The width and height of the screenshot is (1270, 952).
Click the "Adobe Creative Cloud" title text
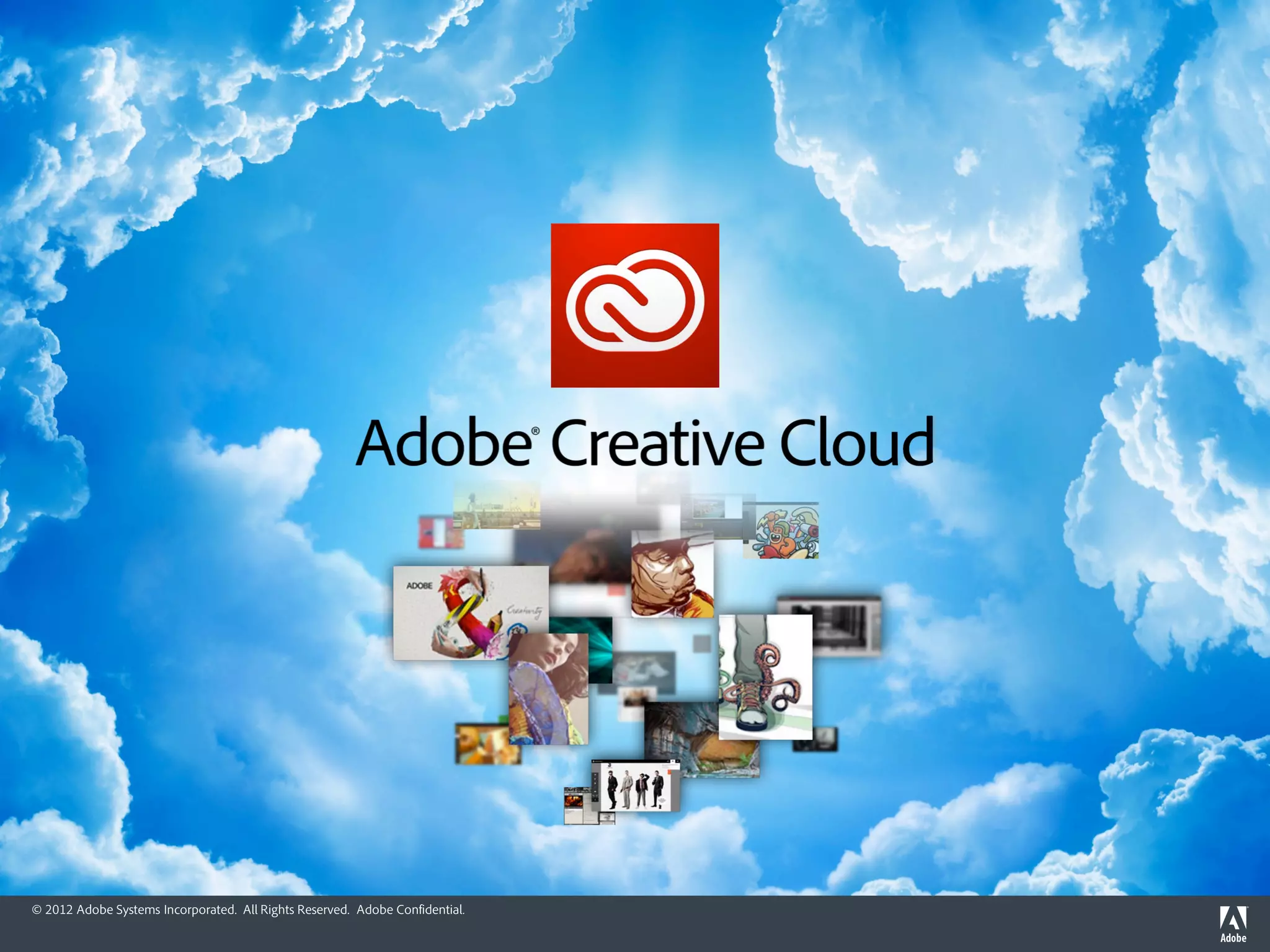pyautogui.click(x=644, y=442)
